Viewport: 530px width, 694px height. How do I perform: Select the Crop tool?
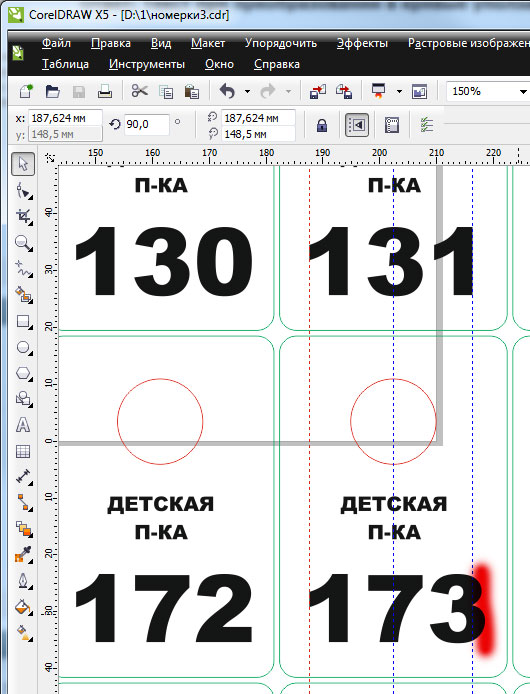[x=23, y=216]
